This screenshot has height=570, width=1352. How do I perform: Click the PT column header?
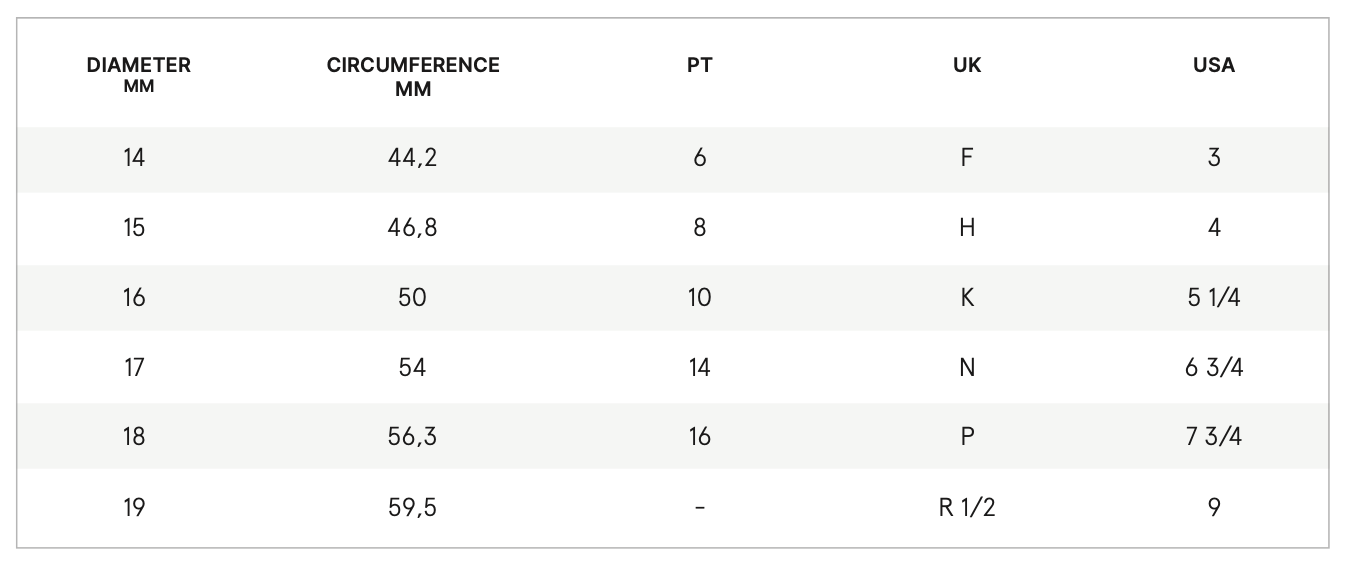click(x=700, y=66)
